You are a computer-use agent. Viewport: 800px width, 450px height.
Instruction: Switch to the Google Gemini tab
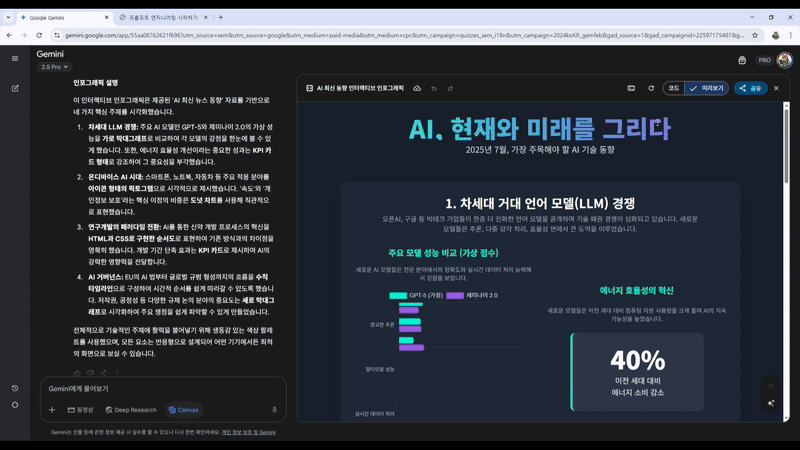[64, 17]
